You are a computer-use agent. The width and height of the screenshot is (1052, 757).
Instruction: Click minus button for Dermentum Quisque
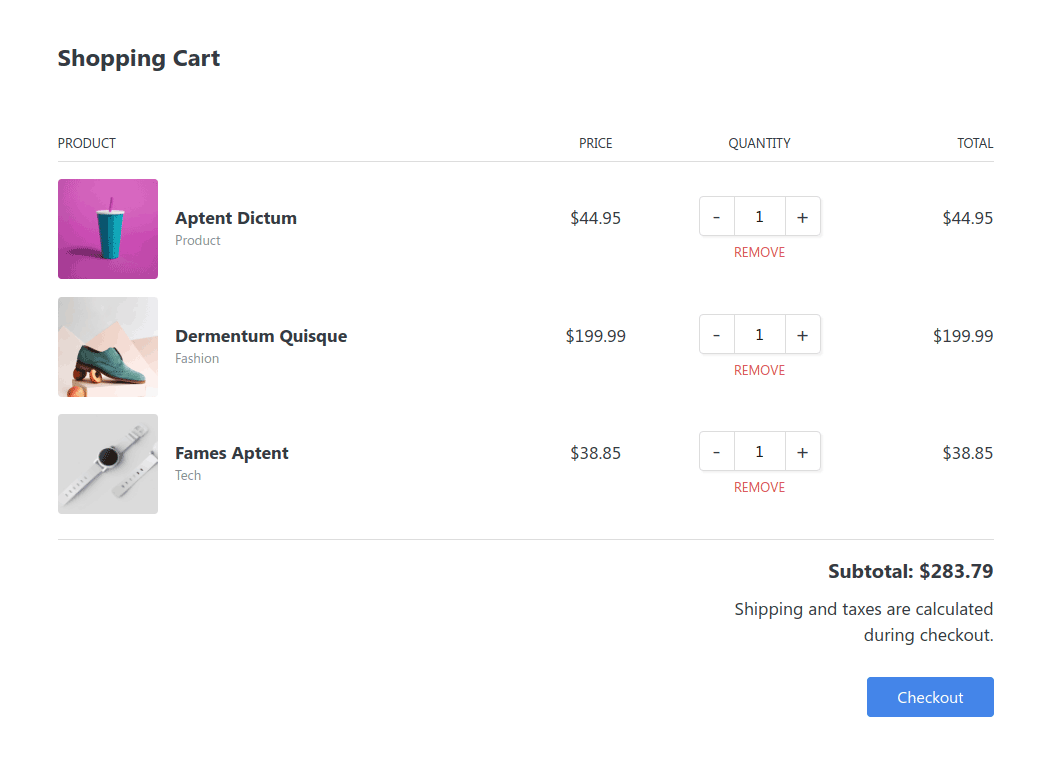point(716,335)
